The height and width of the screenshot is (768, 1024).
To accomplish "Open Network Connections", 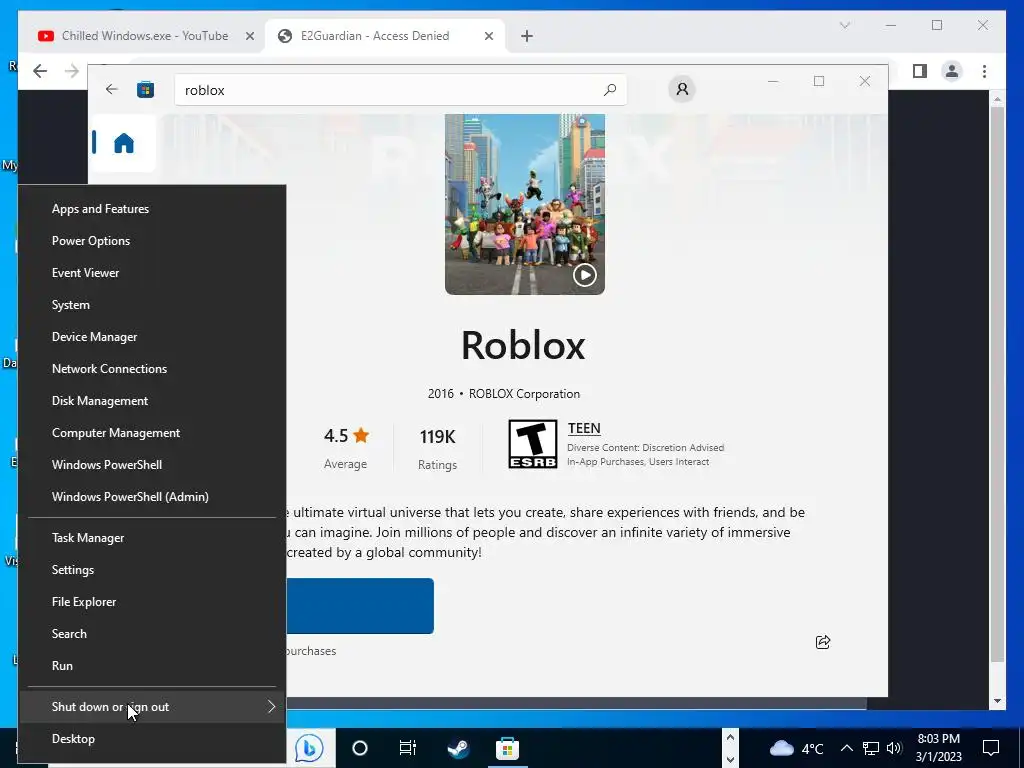I will tap(152, 369).
